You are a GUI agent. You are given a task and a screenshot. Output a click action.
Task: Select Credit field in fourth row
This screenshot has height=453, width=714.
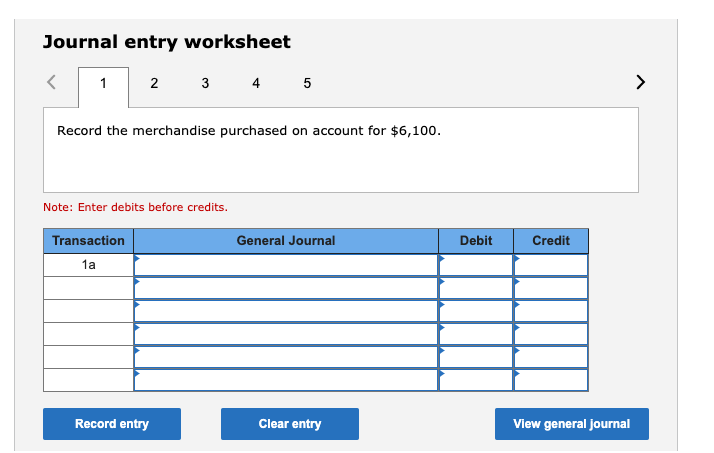point(551,334)
